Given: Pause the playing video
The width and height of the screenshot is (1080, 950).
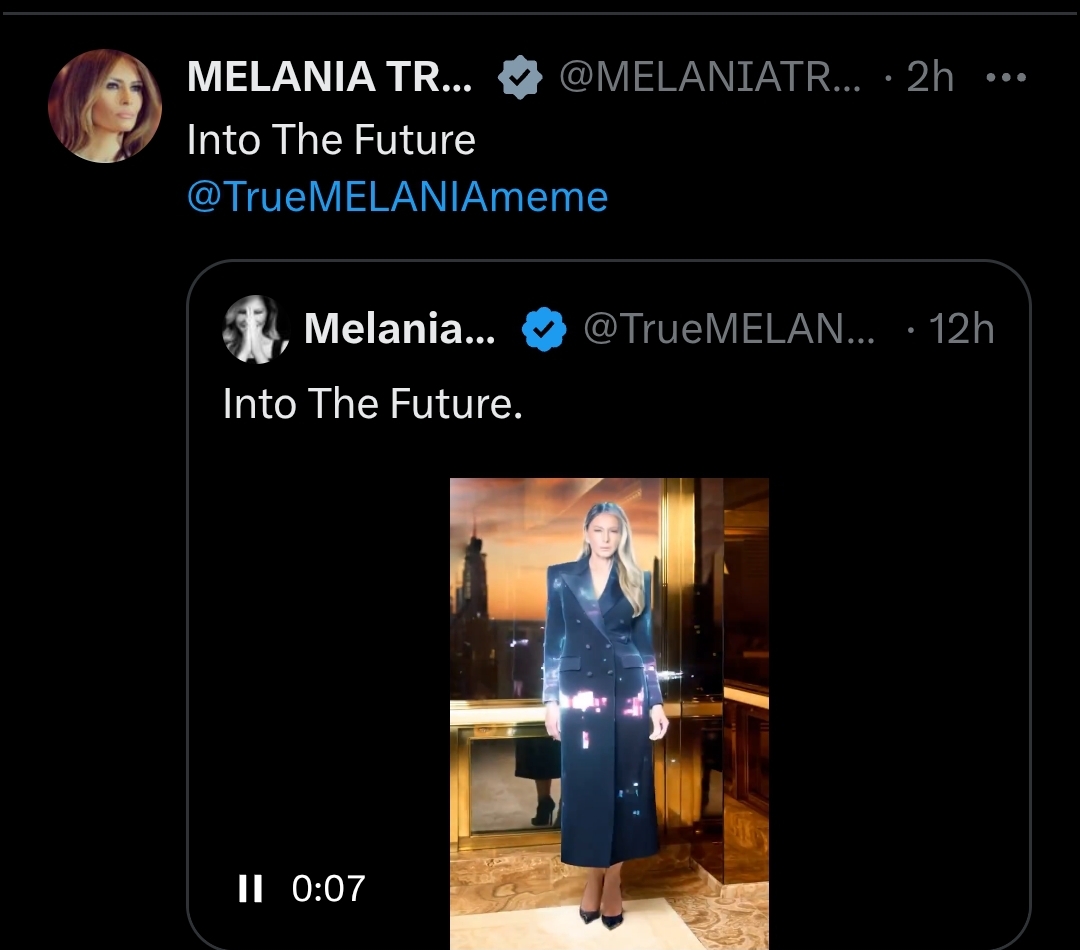Looking at the screenshot, I should 250,888.
